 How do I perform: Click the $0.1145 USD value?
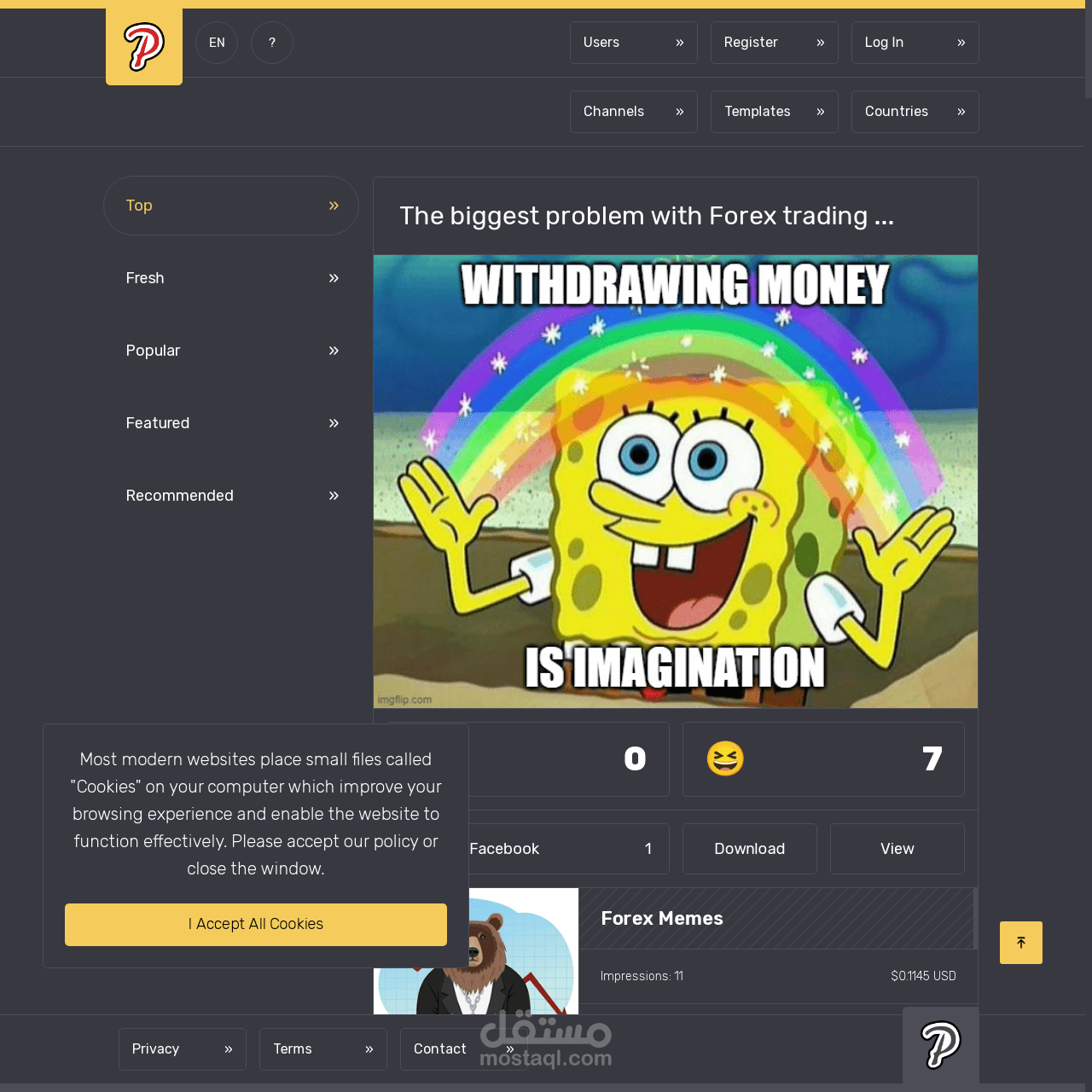tap(923, 976)
